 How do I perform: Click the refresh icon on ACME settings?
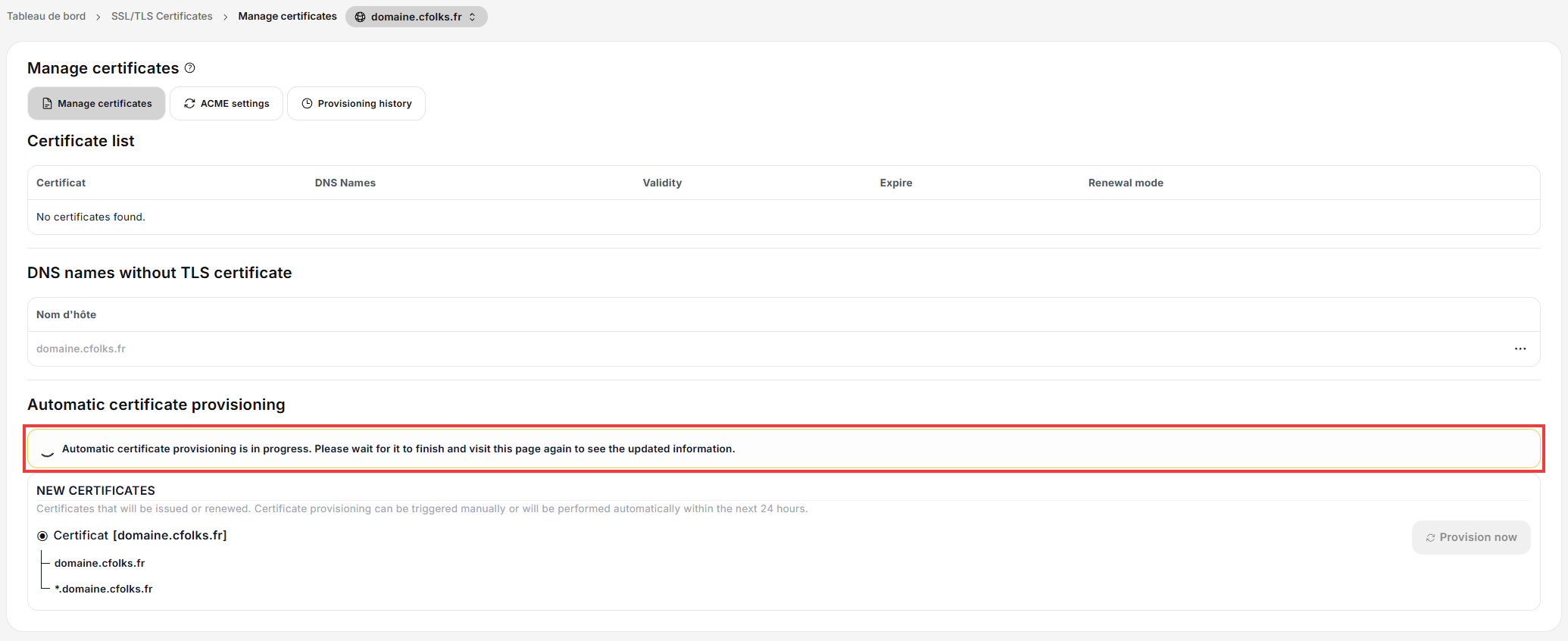[x=189, y=104]
